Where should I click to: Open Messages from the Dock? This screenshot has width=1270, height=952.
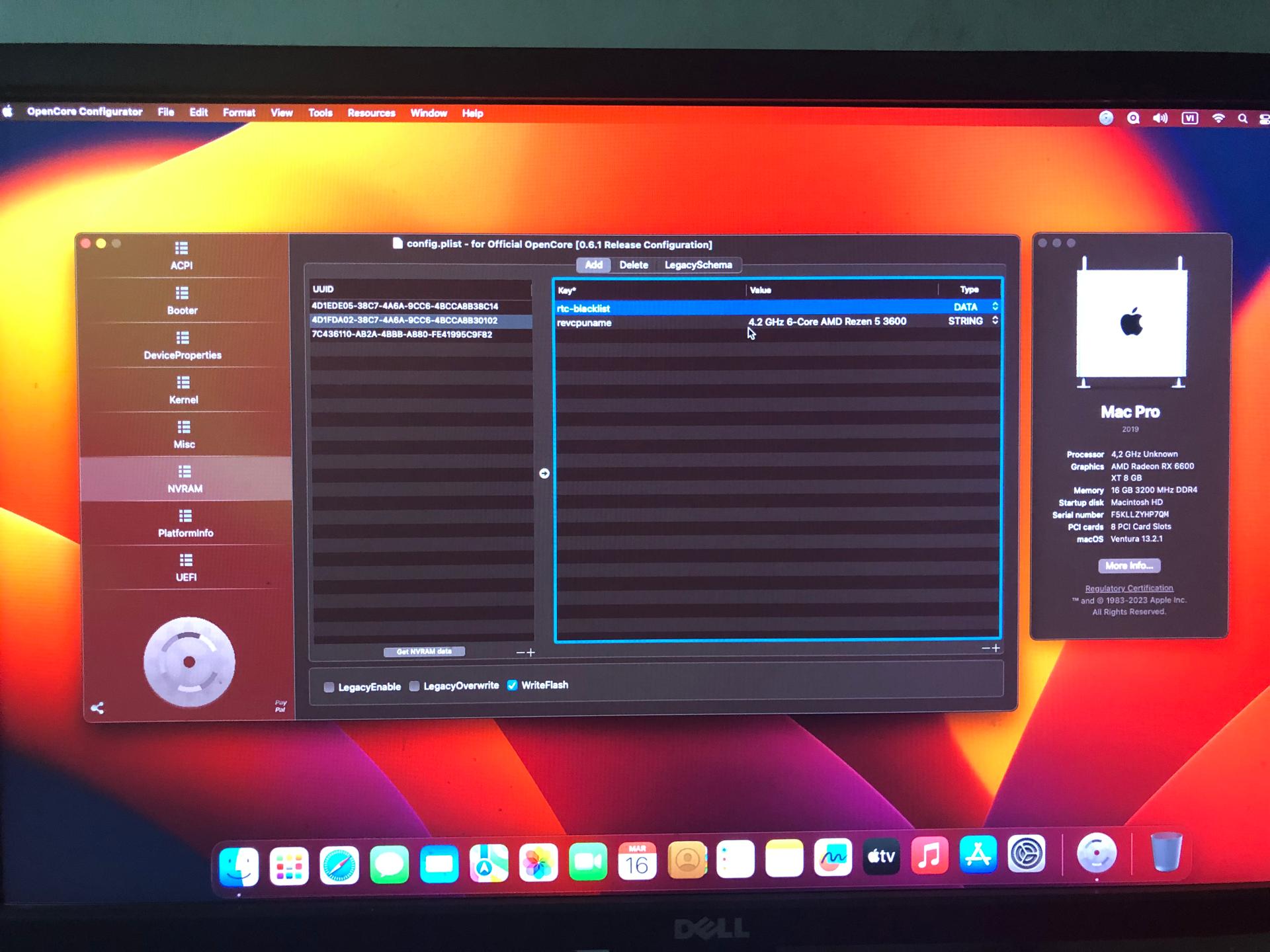point(389,864)
